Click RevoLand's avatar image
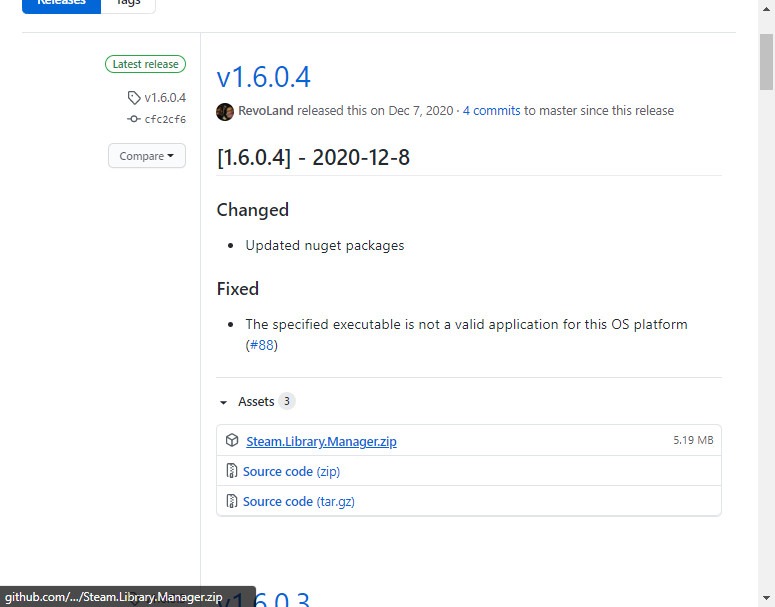775x607 pixels. click(225, 112)
